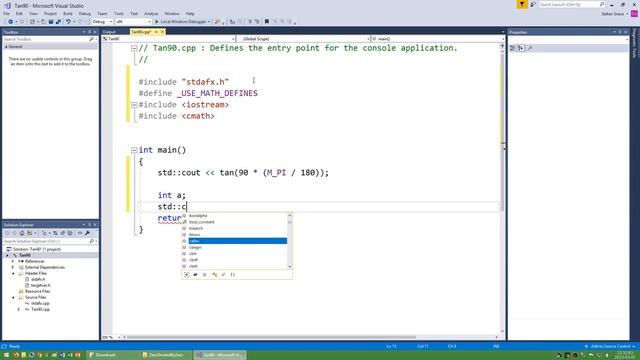
Task: Open the Downloads taskbar window button
Action: (113, 355)
